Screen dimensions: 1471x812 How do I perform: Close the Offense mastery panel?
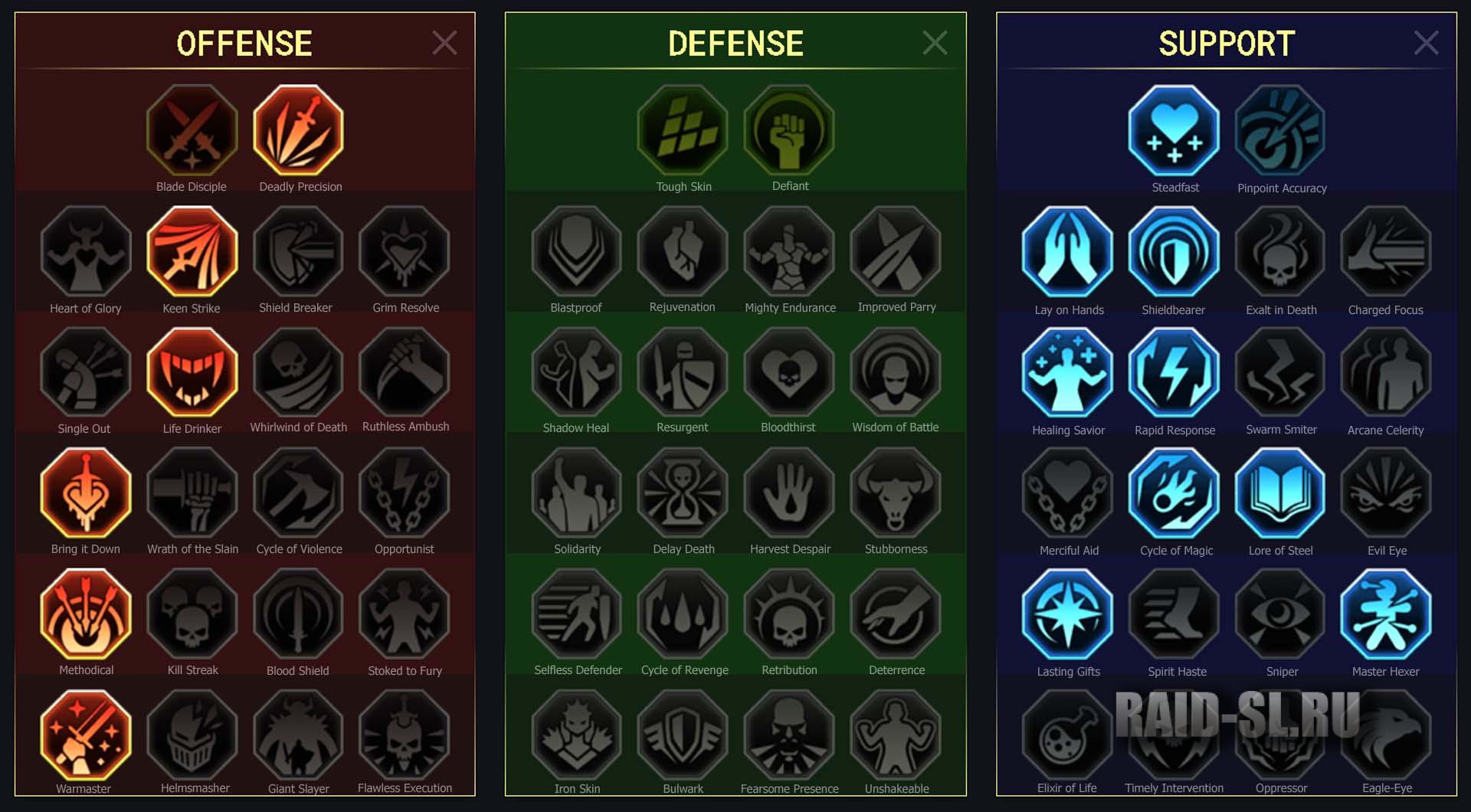point(444,43)
